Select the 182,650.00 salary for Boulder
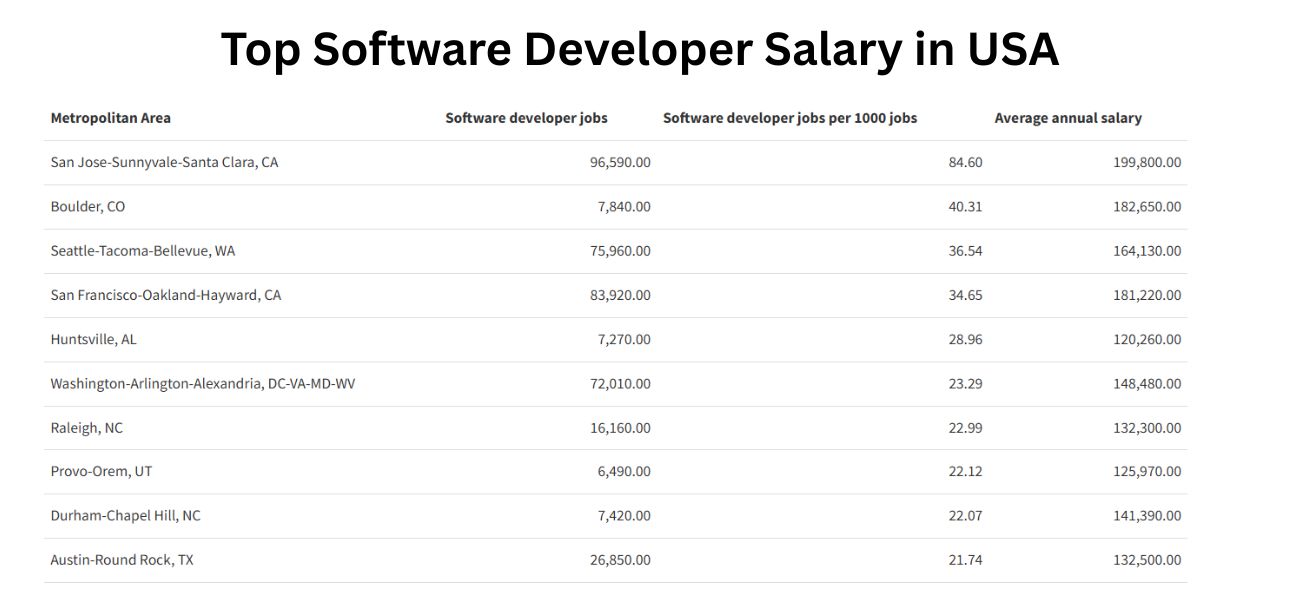 pyautogui.click(x=1146, y=207)
